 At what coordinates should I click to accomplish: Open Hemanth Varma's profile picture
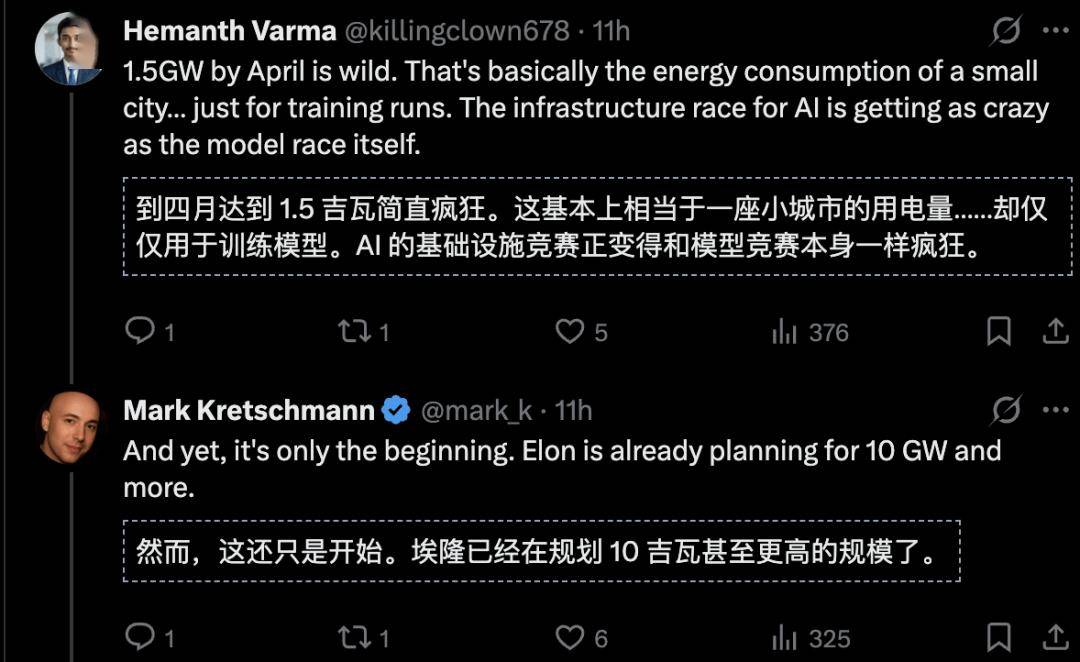pos(69,50)
